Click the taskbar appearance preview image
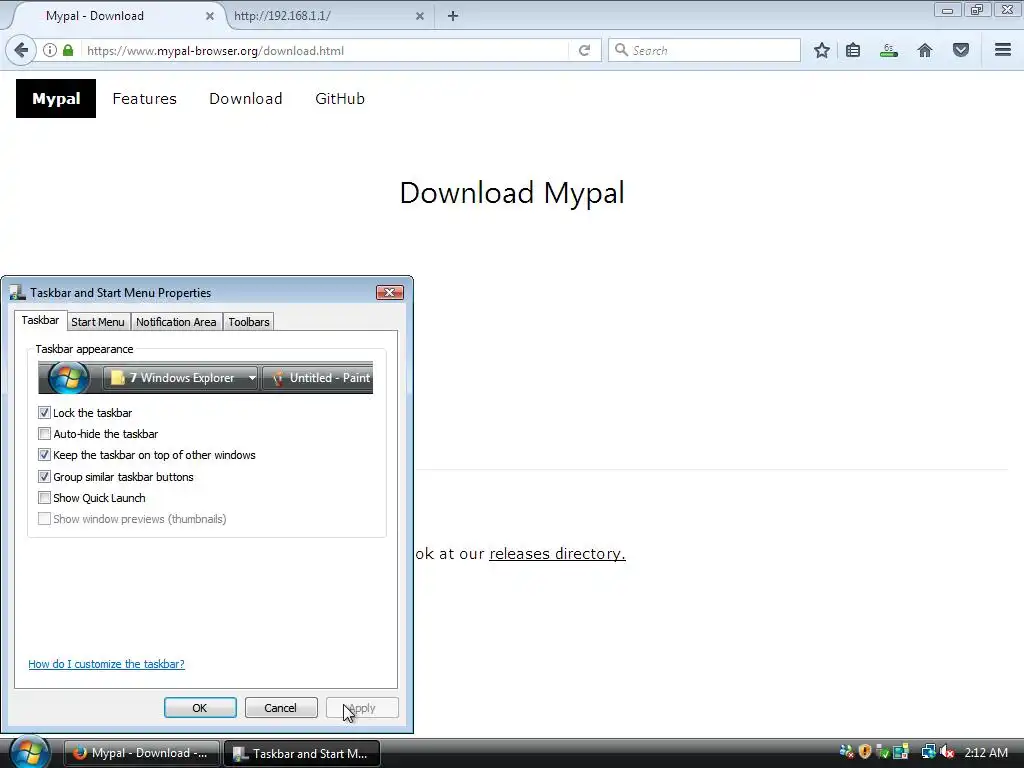 click(206, 377)
